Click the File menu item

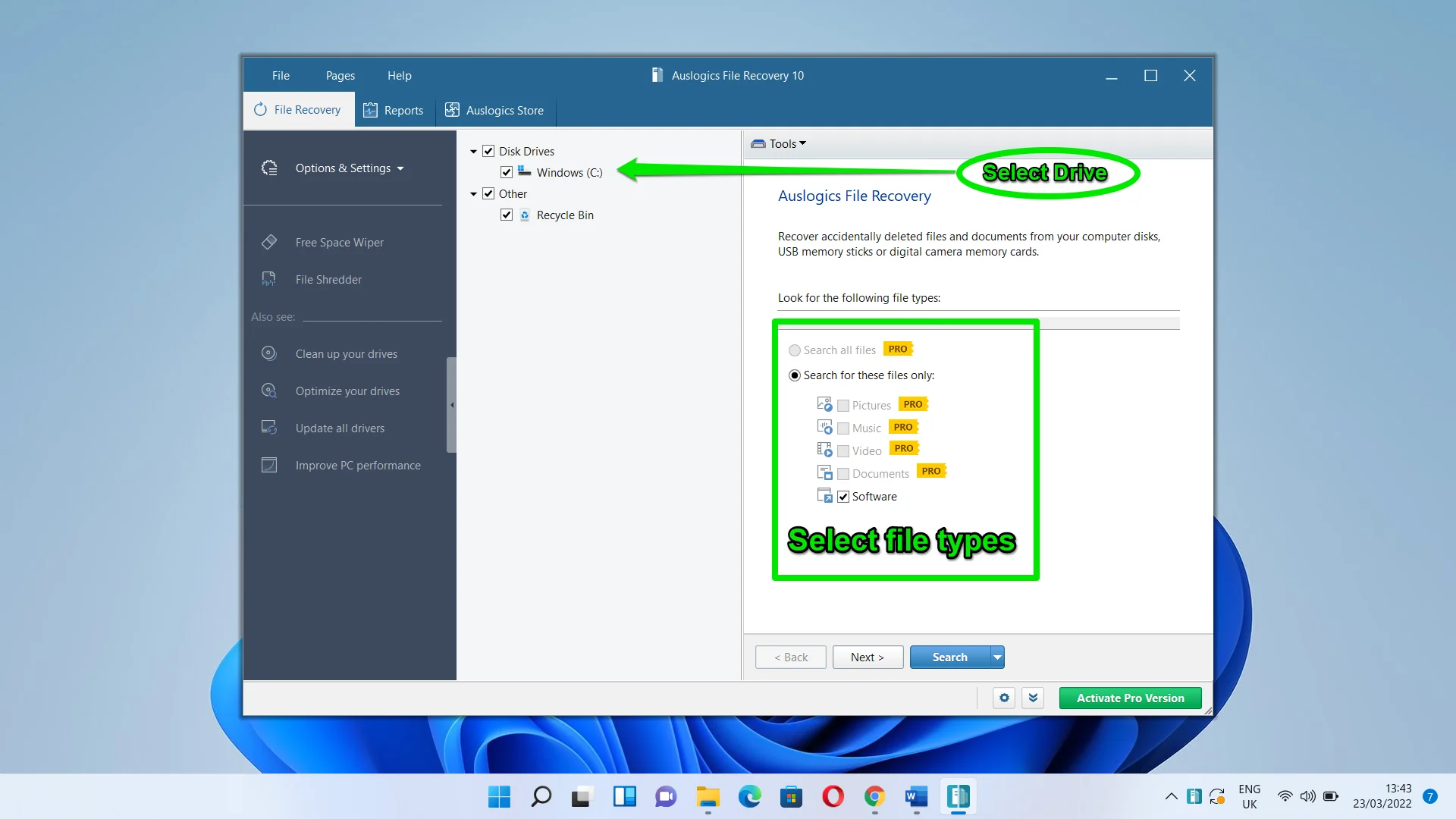tap(281, 75)
